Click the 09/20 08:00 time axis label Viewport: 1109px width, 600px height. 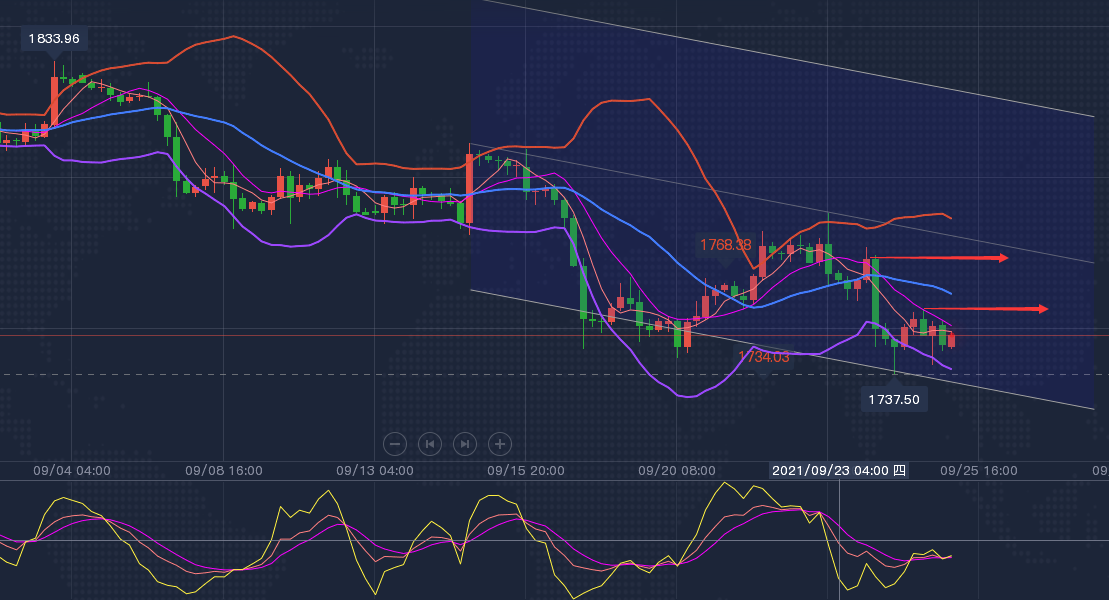677,471
